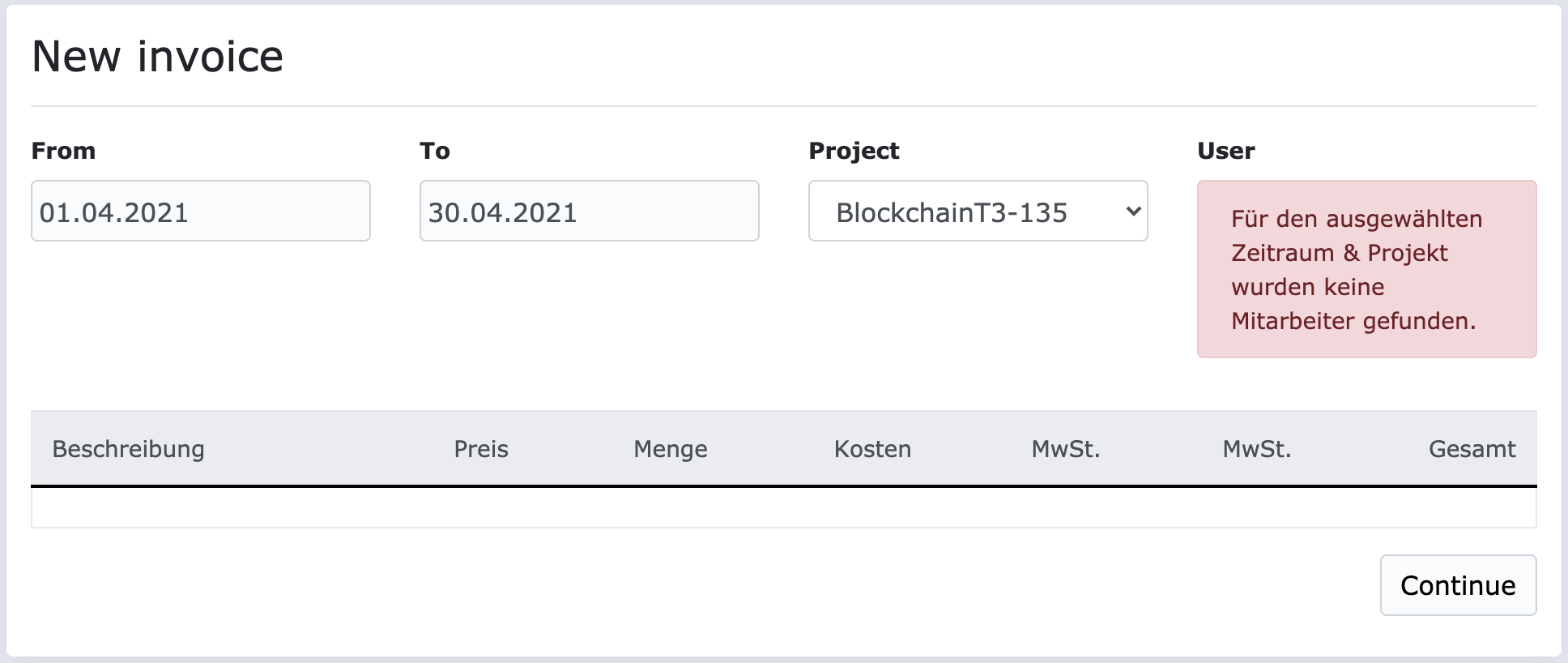Screen dimensions: 1568x663
Task: Click the Gesamt column header
Action: coord(1472,449)
